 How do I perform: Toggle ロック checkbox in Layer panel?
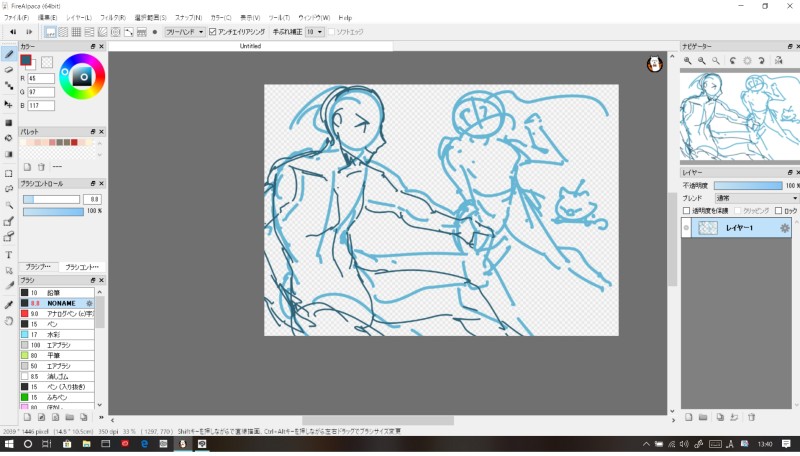tap(778, 211)
